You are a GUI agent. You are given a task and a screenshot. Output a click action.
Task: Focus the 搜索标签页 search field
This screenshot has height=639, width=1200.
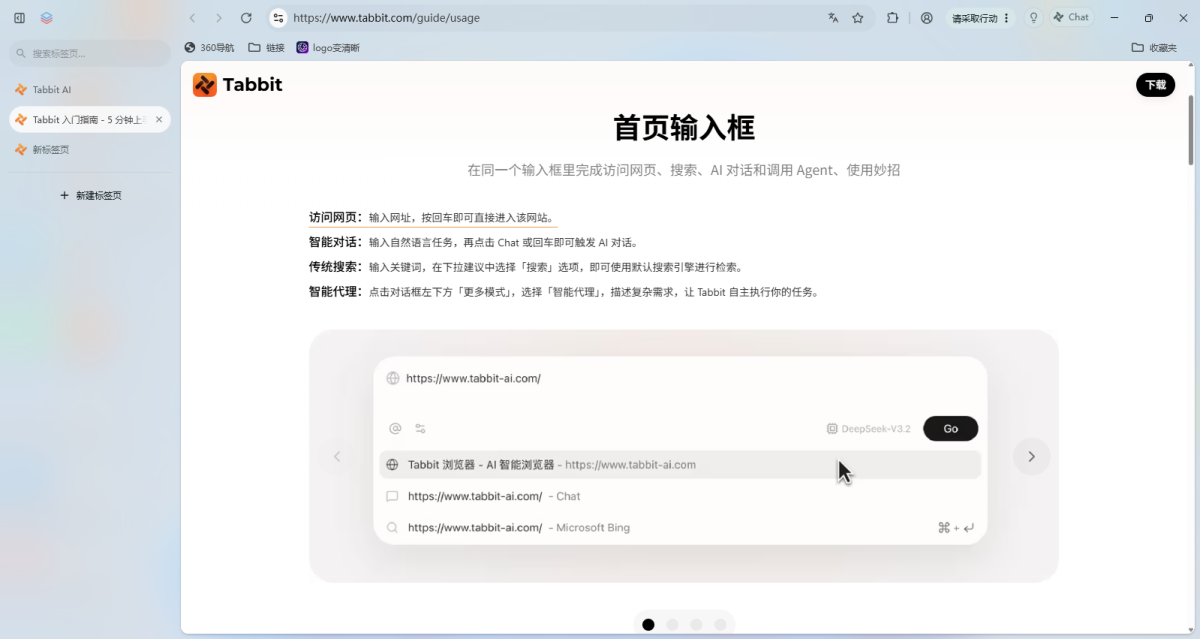(x=90, y=53)
